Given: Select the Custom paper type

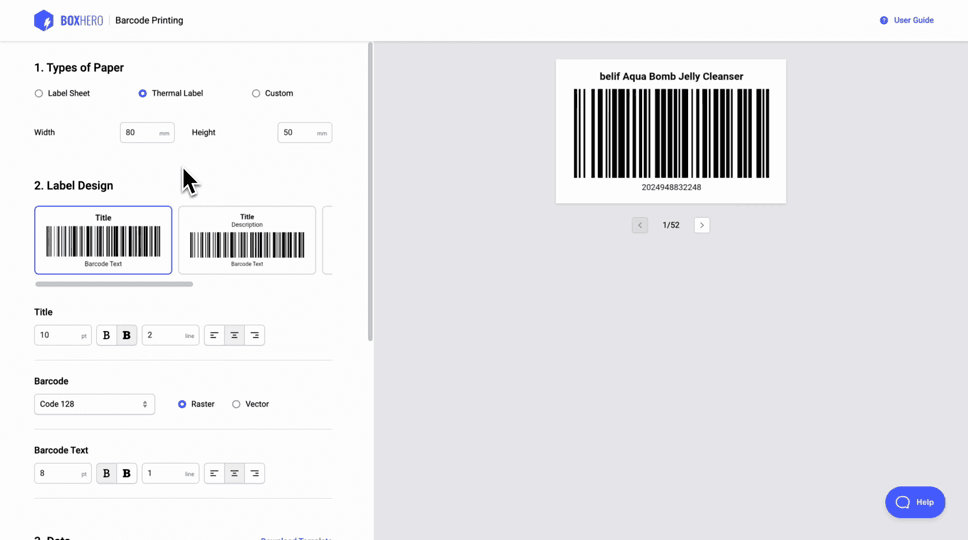Looking at the screenshot, I should (x=256, y=94).
